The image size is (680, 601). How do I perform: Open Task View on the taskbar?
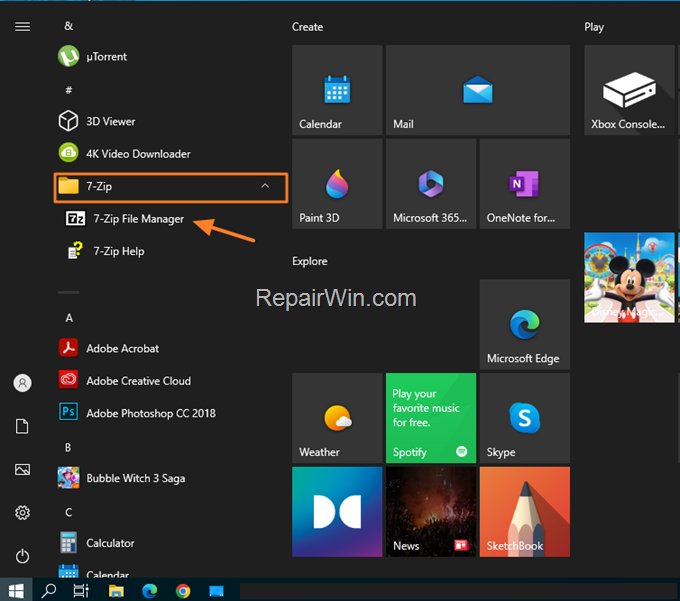81,591
